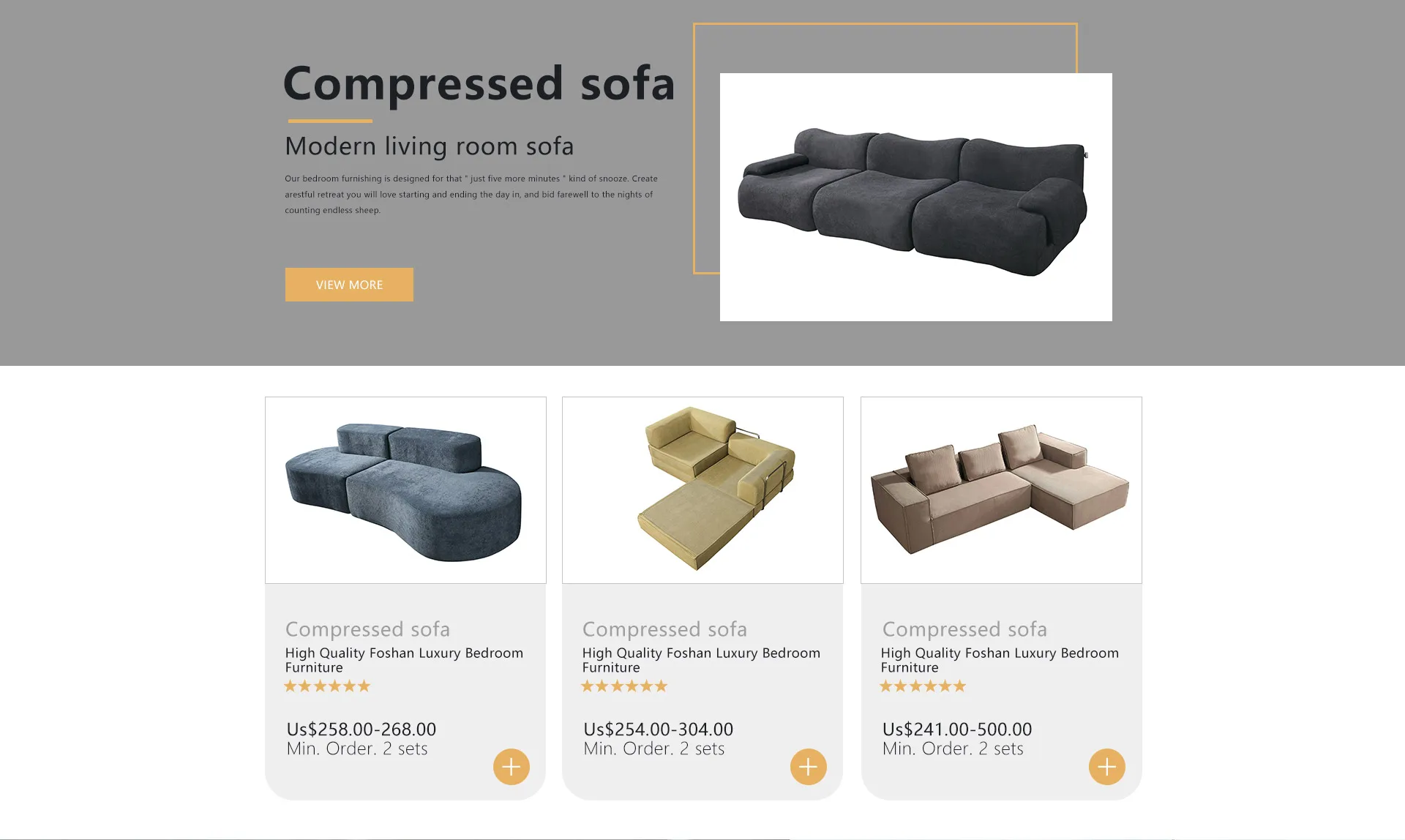Click star rating under the yellow sofa
Screen dimensions: 1405x840
click(624, 686)
